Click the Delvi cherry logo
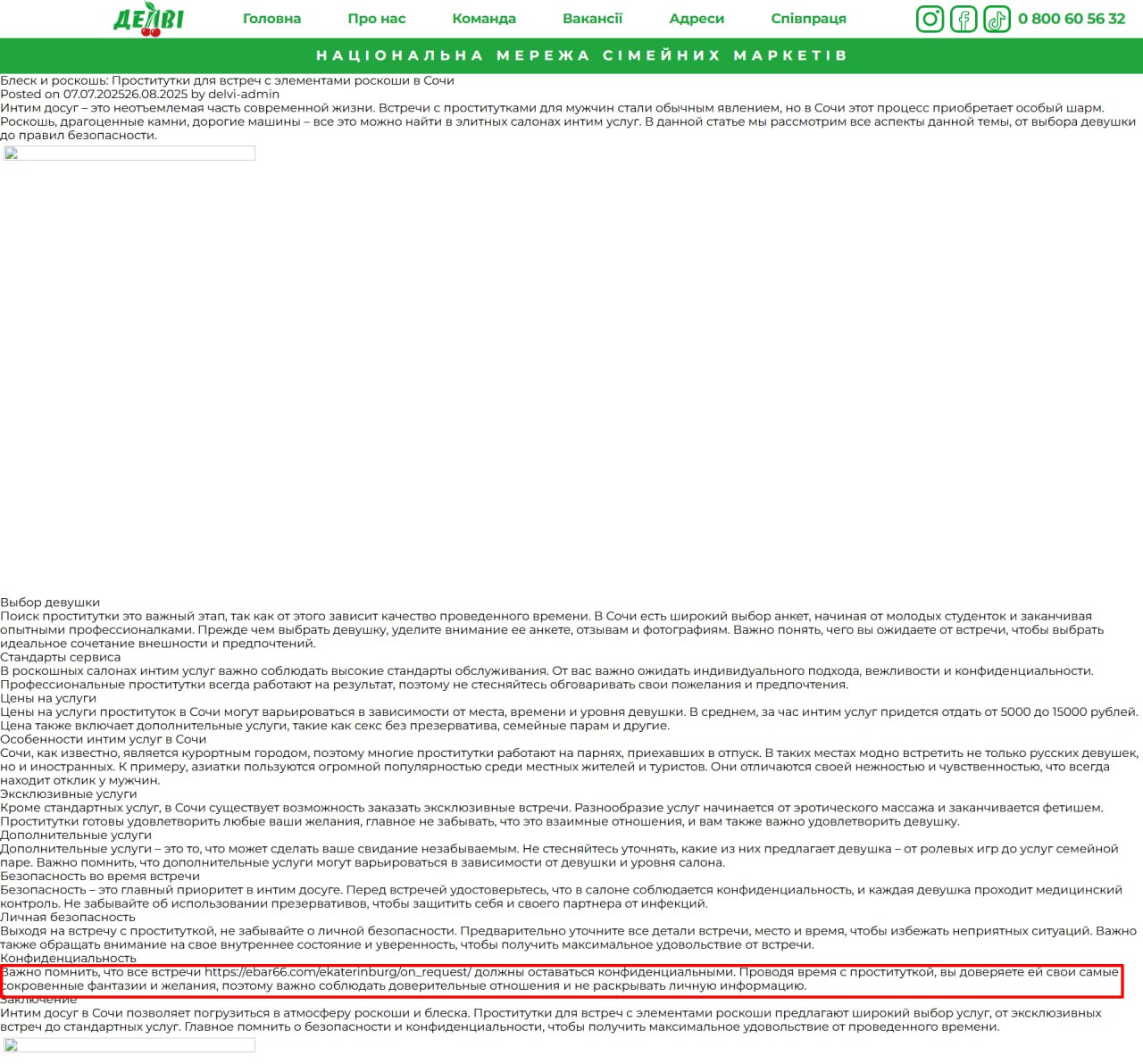The width and height of the screenshot is (1143, 1064). pyautogui.click(x=148, y=19)
